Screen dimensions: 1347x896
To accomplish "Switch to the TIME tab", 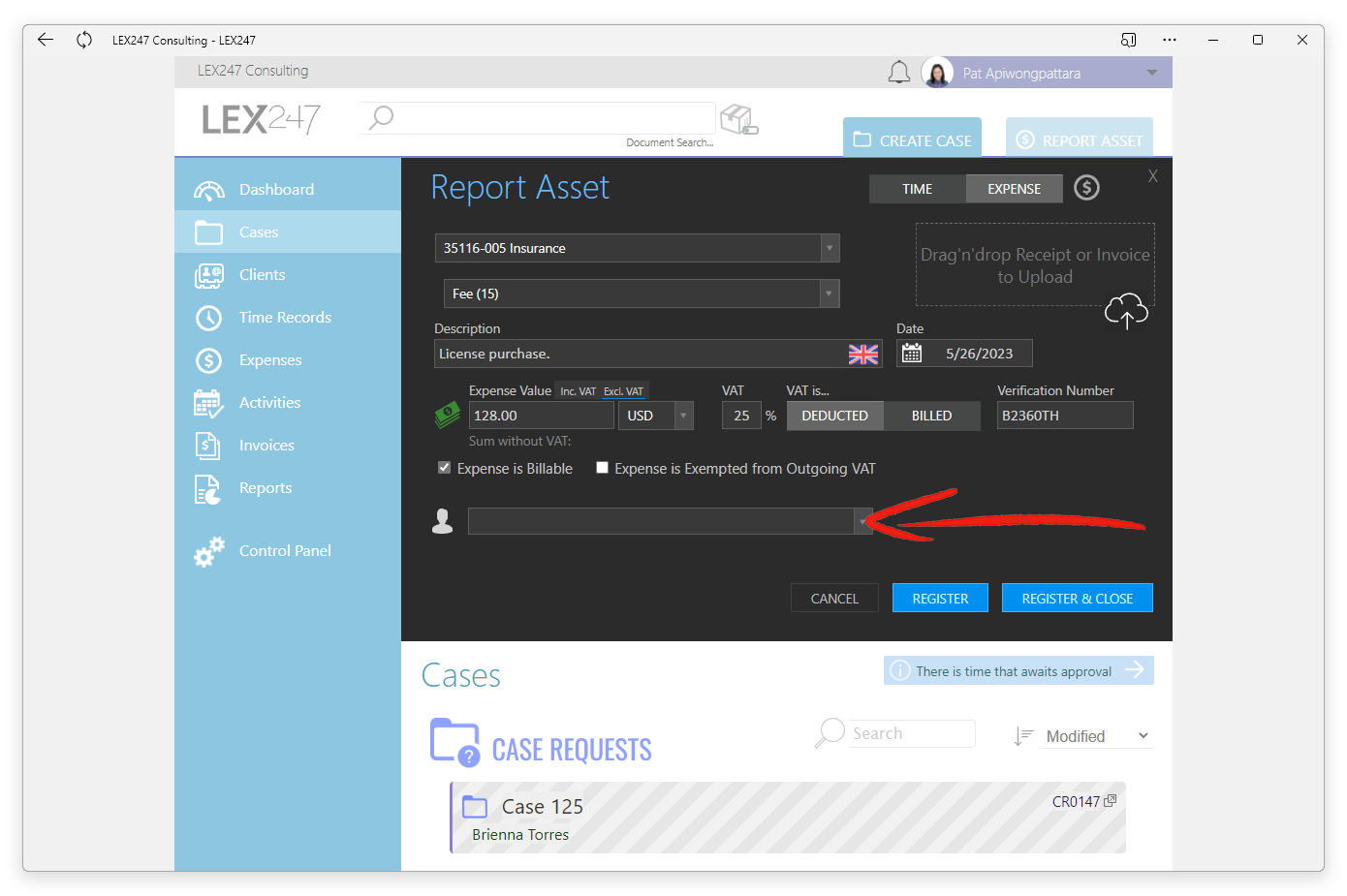I will coord(917,189).
